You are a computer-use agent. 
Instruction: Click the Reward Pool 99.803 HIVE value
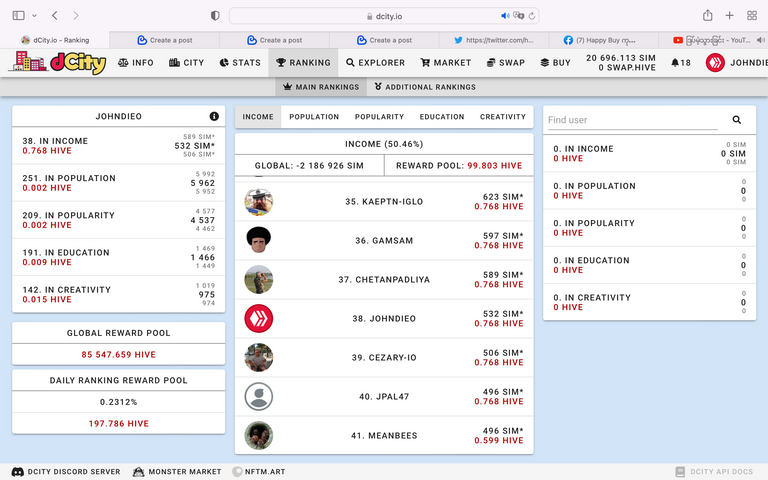coord(495,166)
